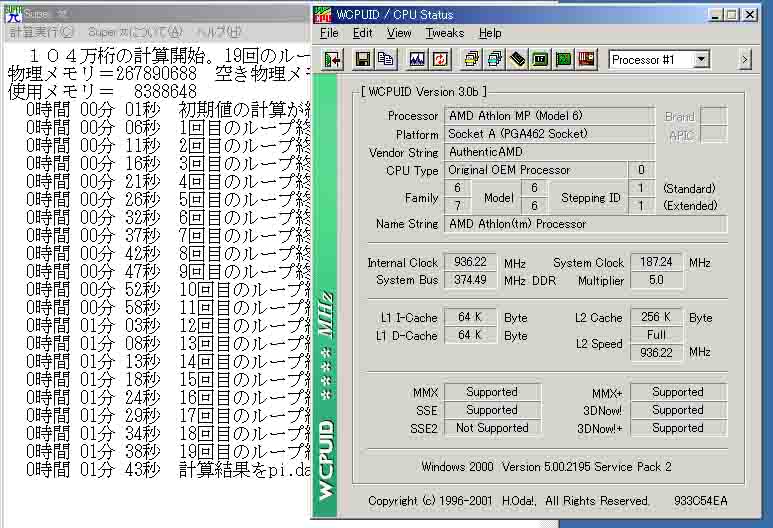Minimize the WCPUID window
Image resolution: width=773 pixels, height=528 pixels.
(x=716, y=15)
